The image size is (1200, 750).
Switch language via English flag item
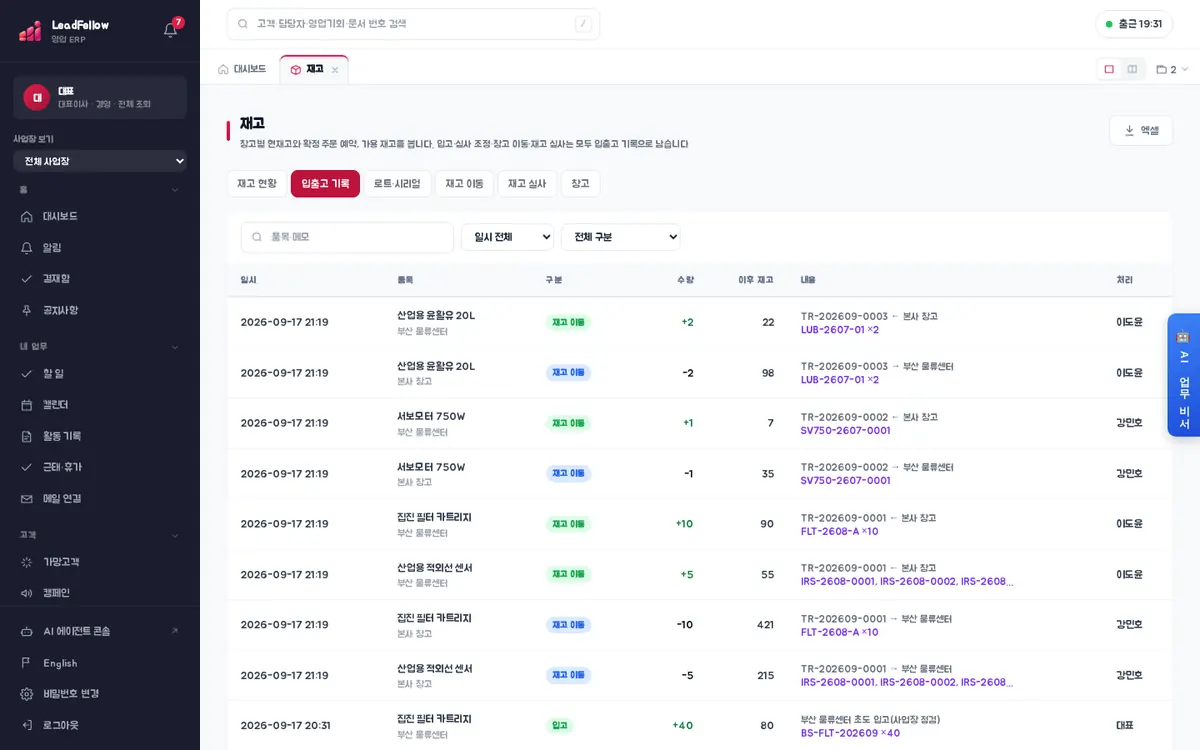100,663
